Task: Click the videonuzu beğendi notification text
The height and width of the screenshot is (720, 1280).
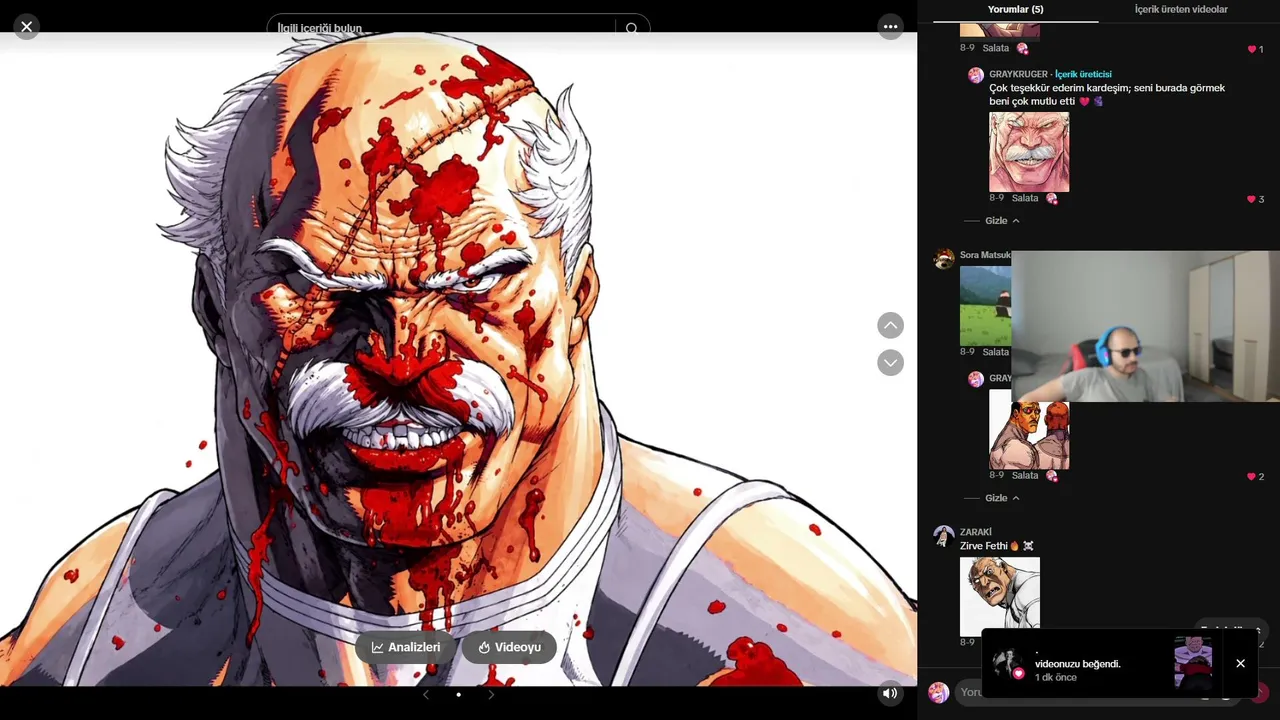Action: 1078,663
